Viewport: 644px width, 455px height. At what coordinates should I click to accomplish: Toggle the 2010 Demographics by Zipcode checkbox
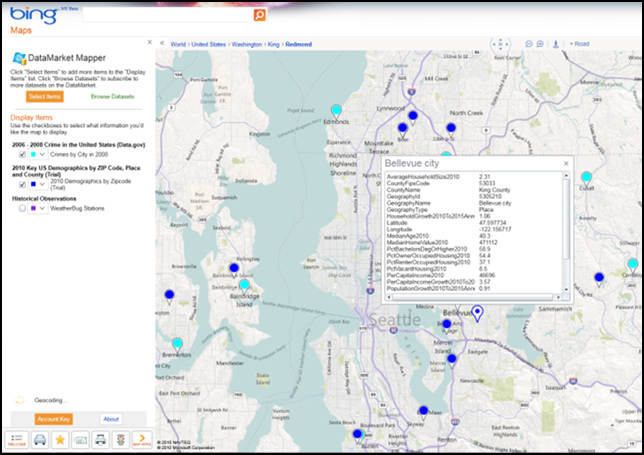[22, 184]
